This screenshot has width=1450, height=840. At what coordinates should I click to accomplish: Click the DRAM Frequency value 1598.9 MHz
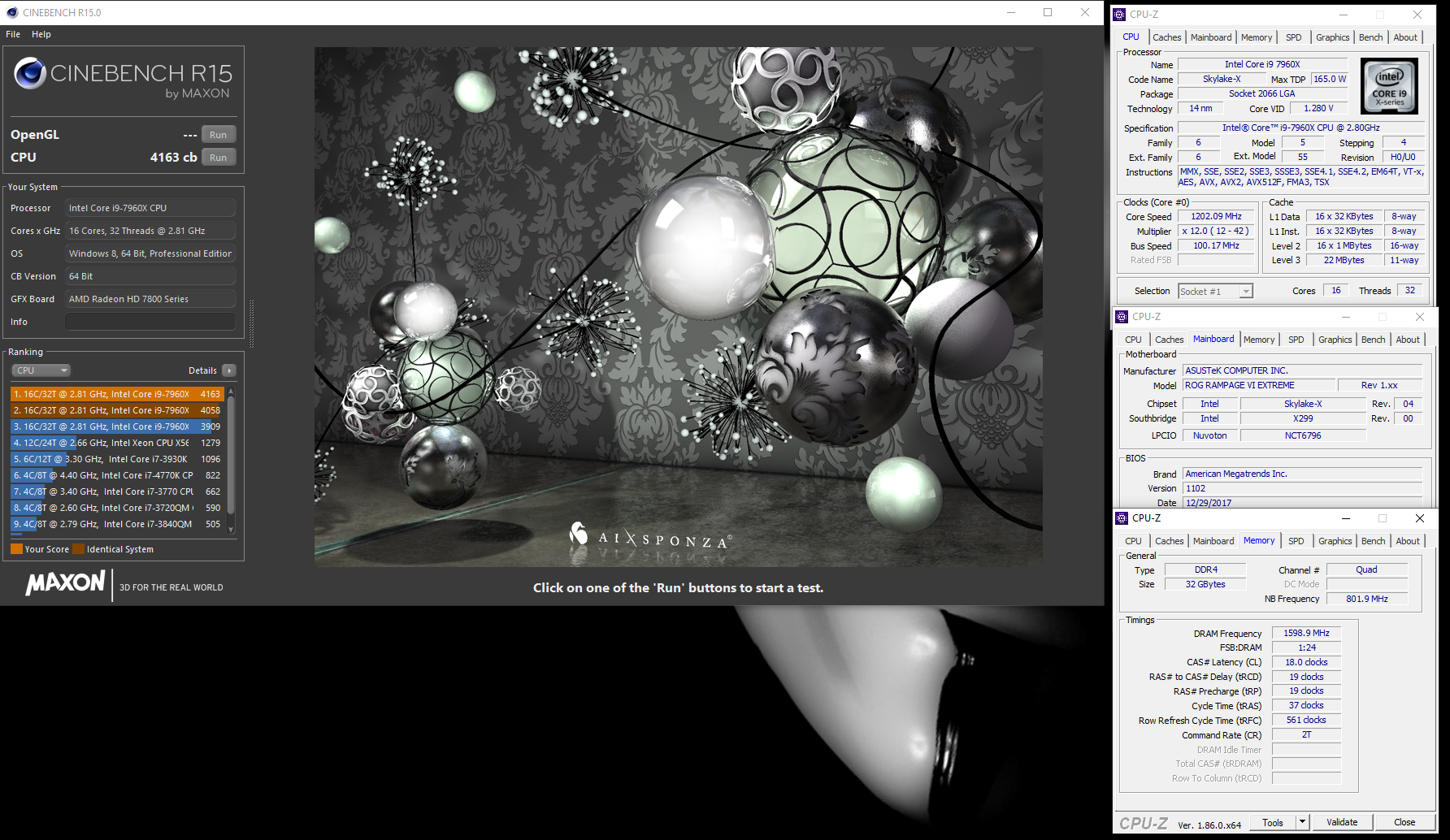[x=1306, y=633]
